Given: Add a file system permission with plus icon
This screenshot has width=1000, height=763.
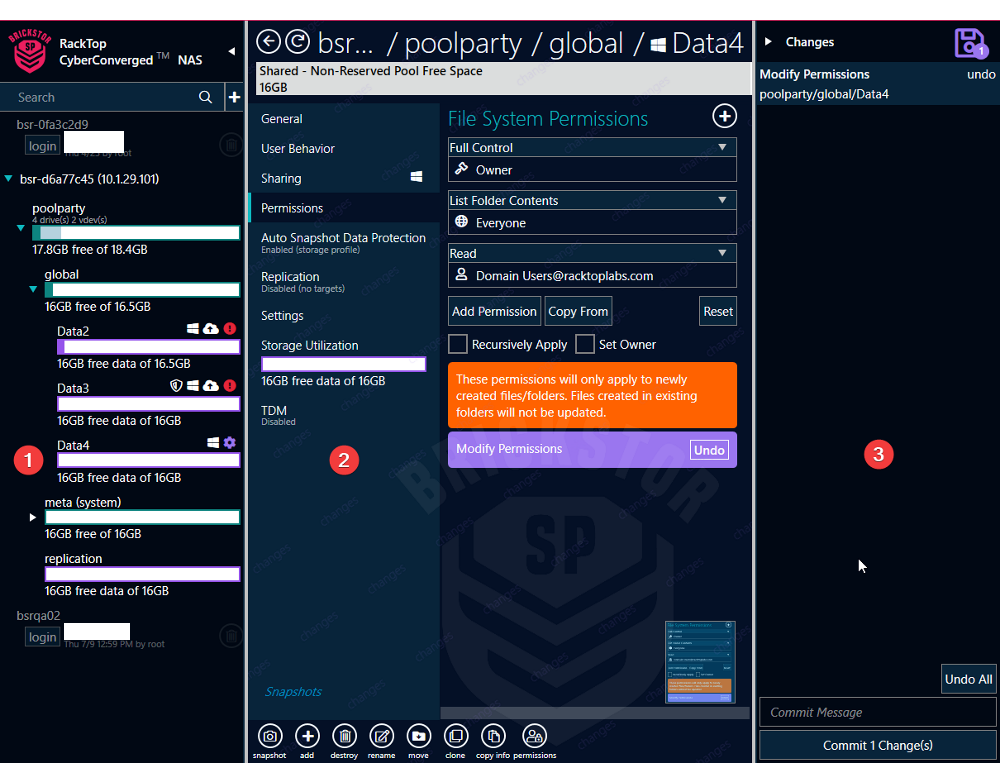Looking at the screenshot, I should [x=724, y=117].
